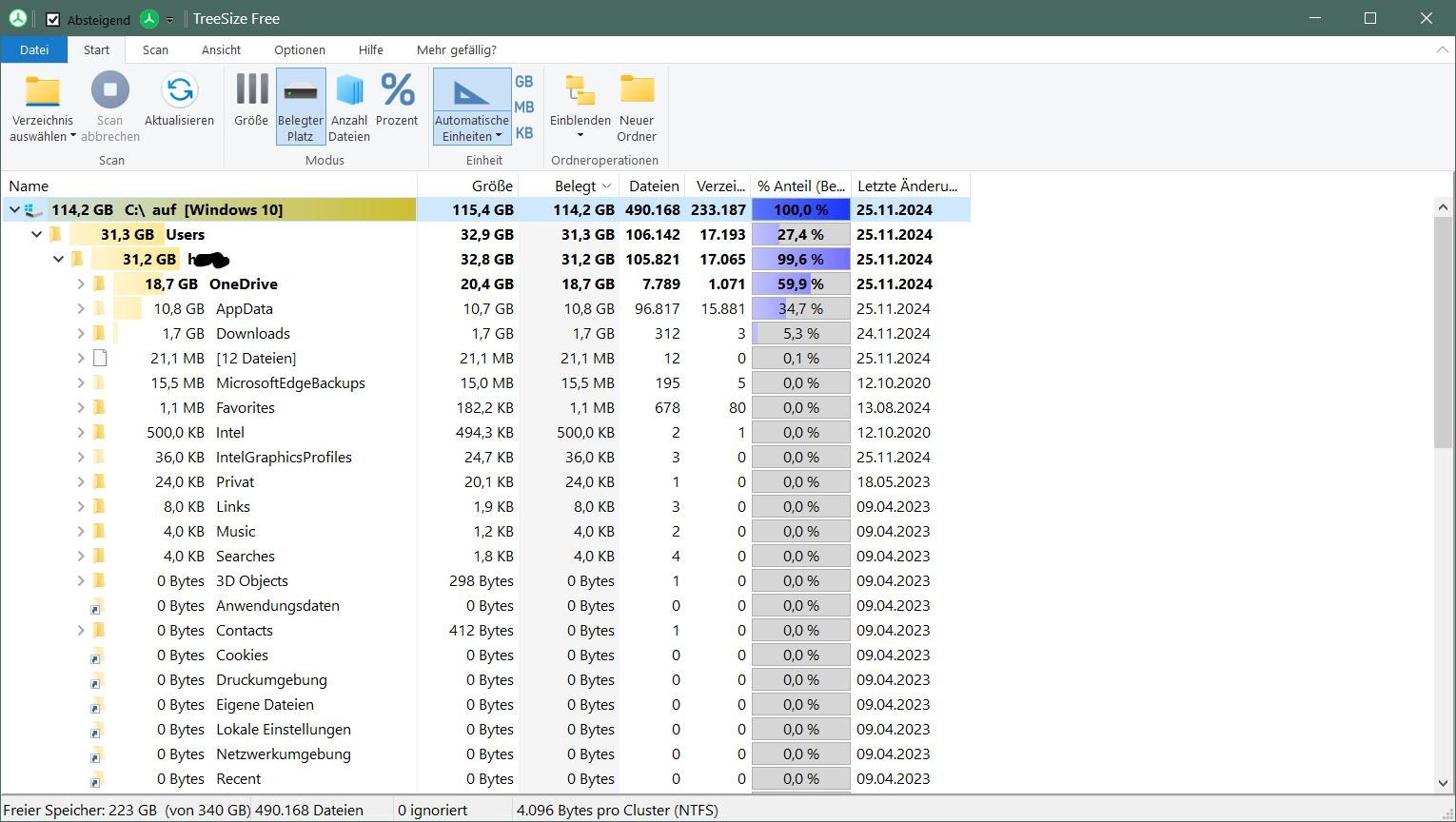1456x822 pixels.
Task: Sort by Letzte Änderung column header
Action: pyautogui.click(x=911, y=186)
